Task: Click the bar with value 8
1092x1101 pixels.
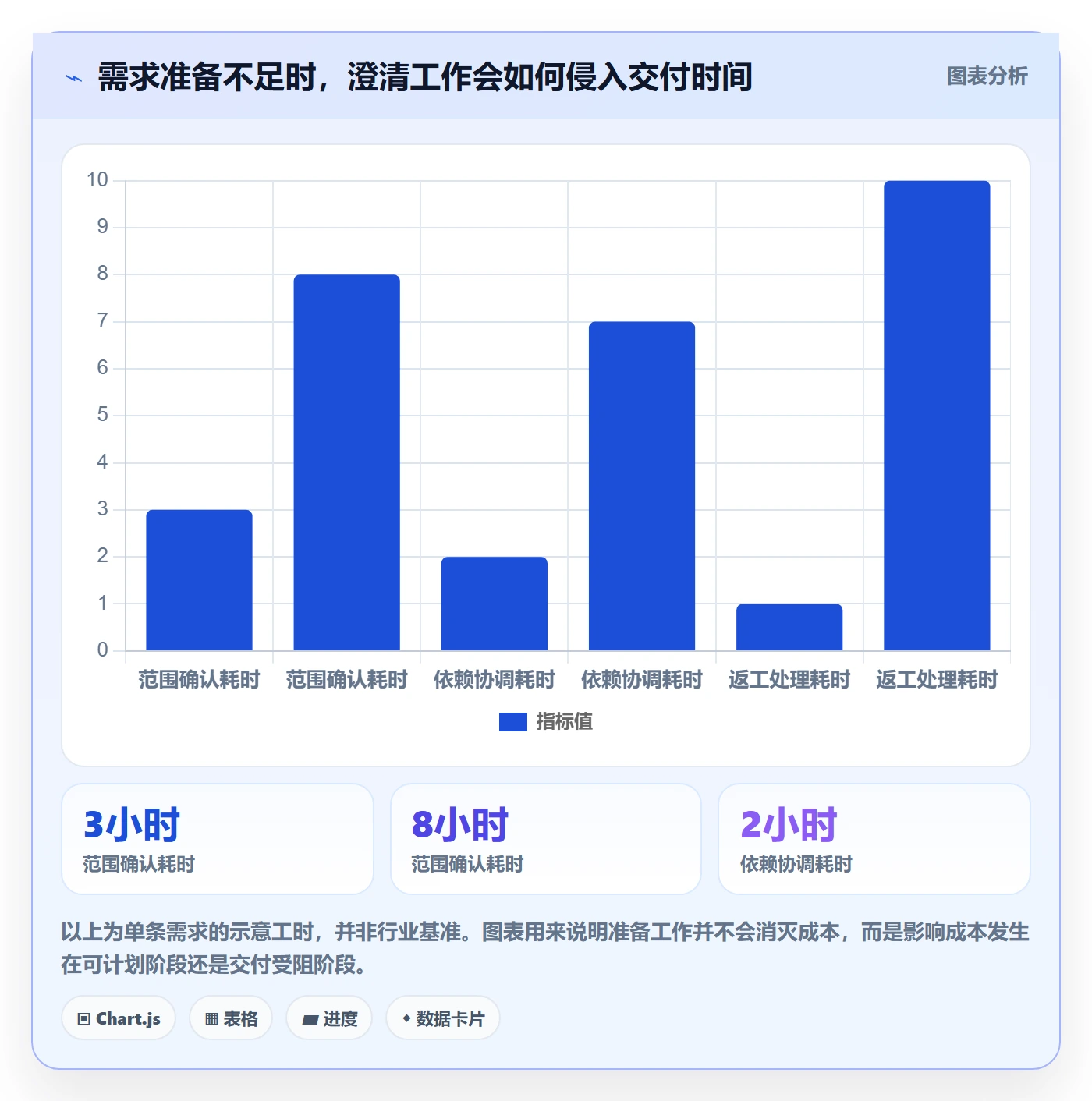Action: point(347,462)
